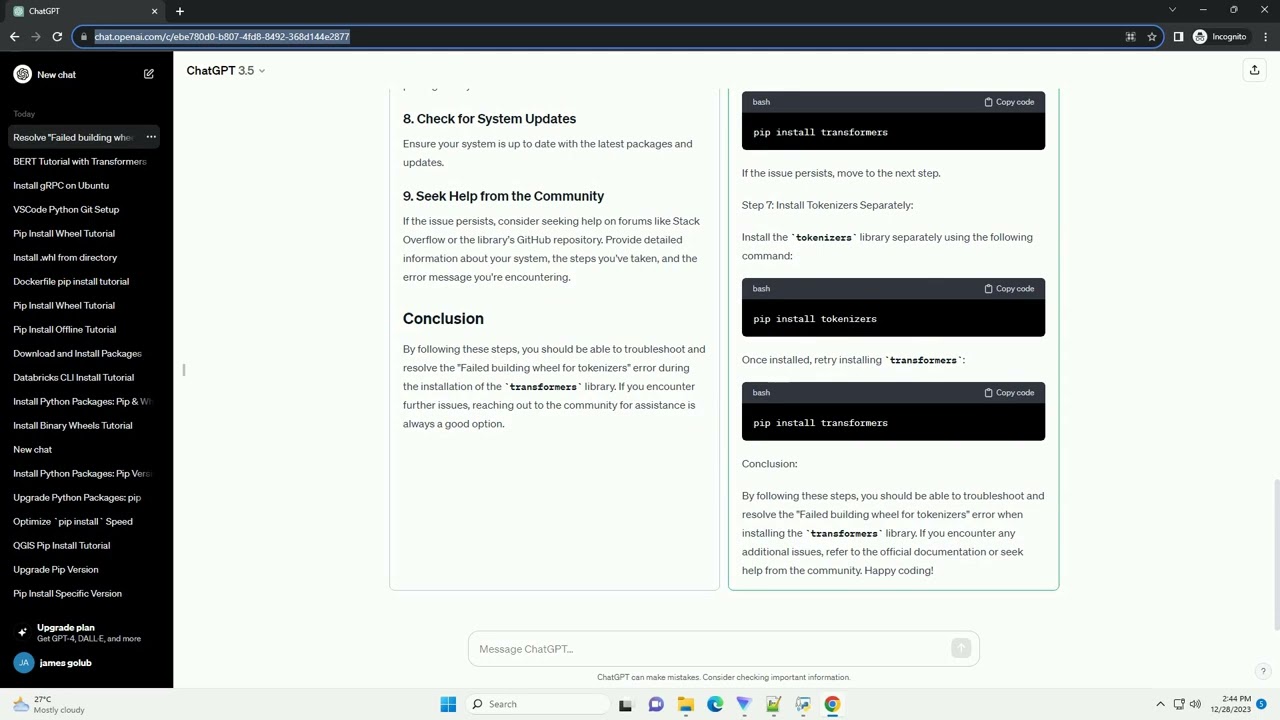This screenshot has height=720, width=1280.
Task: Open the browser side panel icon
Action: pos(1178,37)
